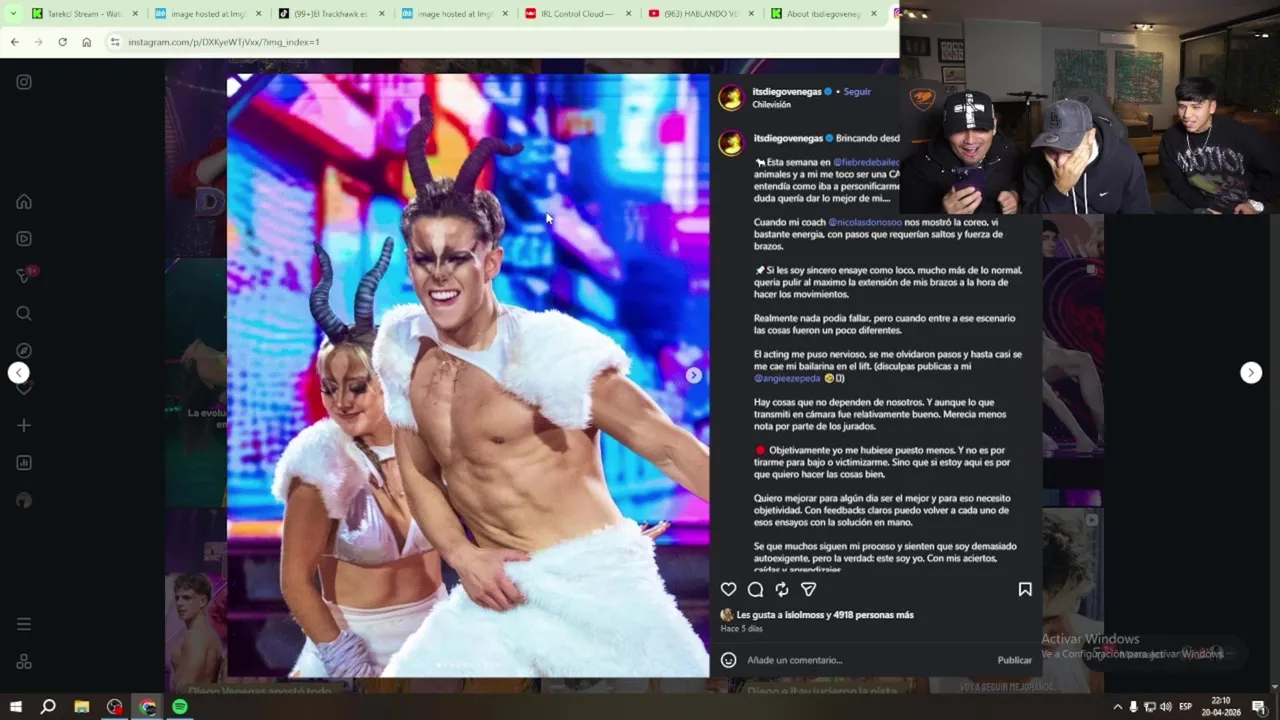Click the address bar URL
1280x720 pixels.
(x=224, y=42)
